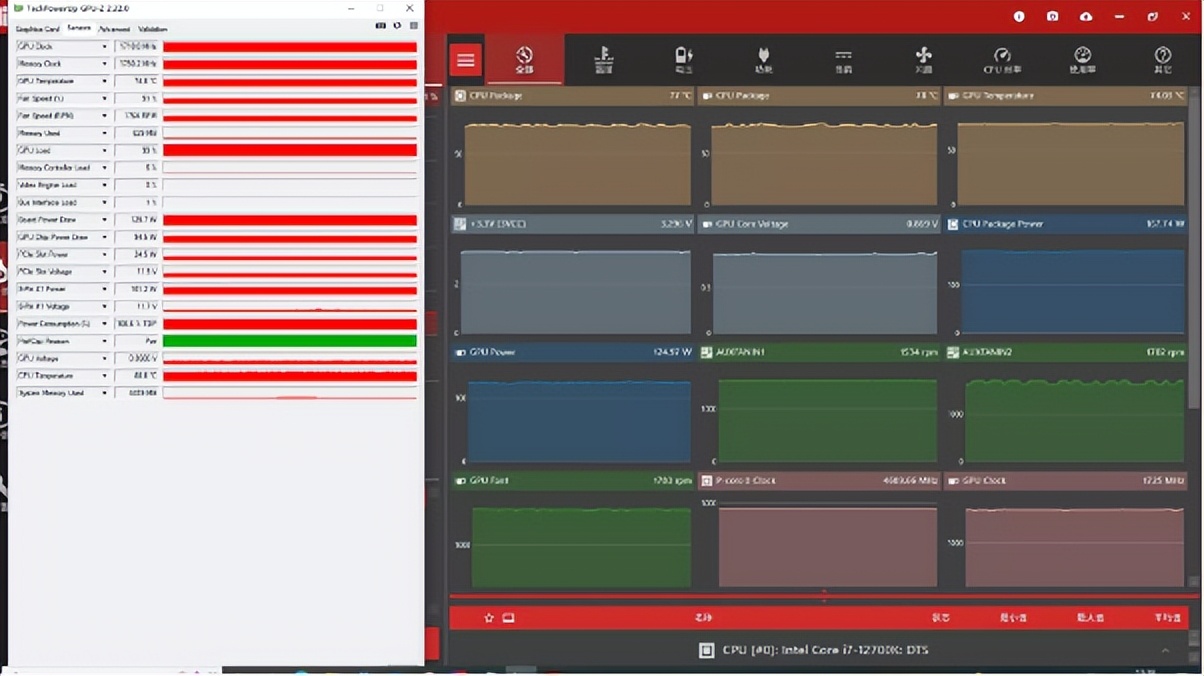Viewport: 1204px width, 676px height.
Task: Open the GPU Temperature sensor dropdown arrow
Action: pyautogui.click(x=104, y=81)
